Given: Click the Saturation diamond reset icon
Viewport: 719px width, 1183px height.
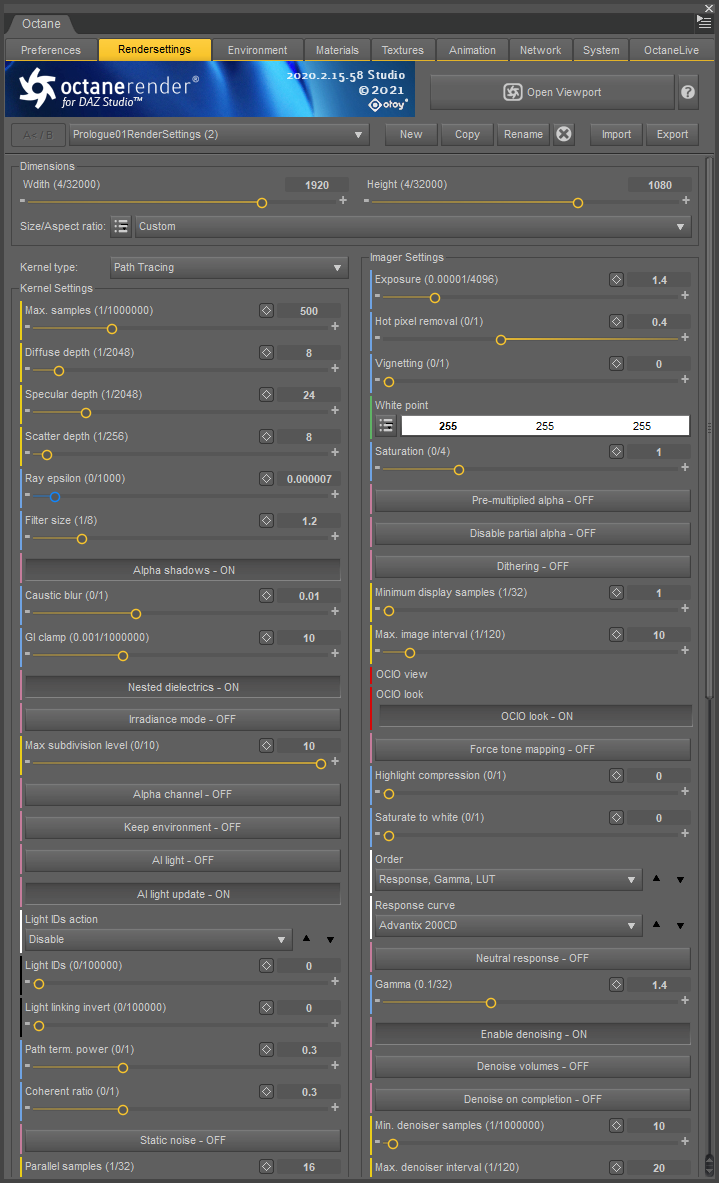Looking at the screenshot, I should (616, 451).
